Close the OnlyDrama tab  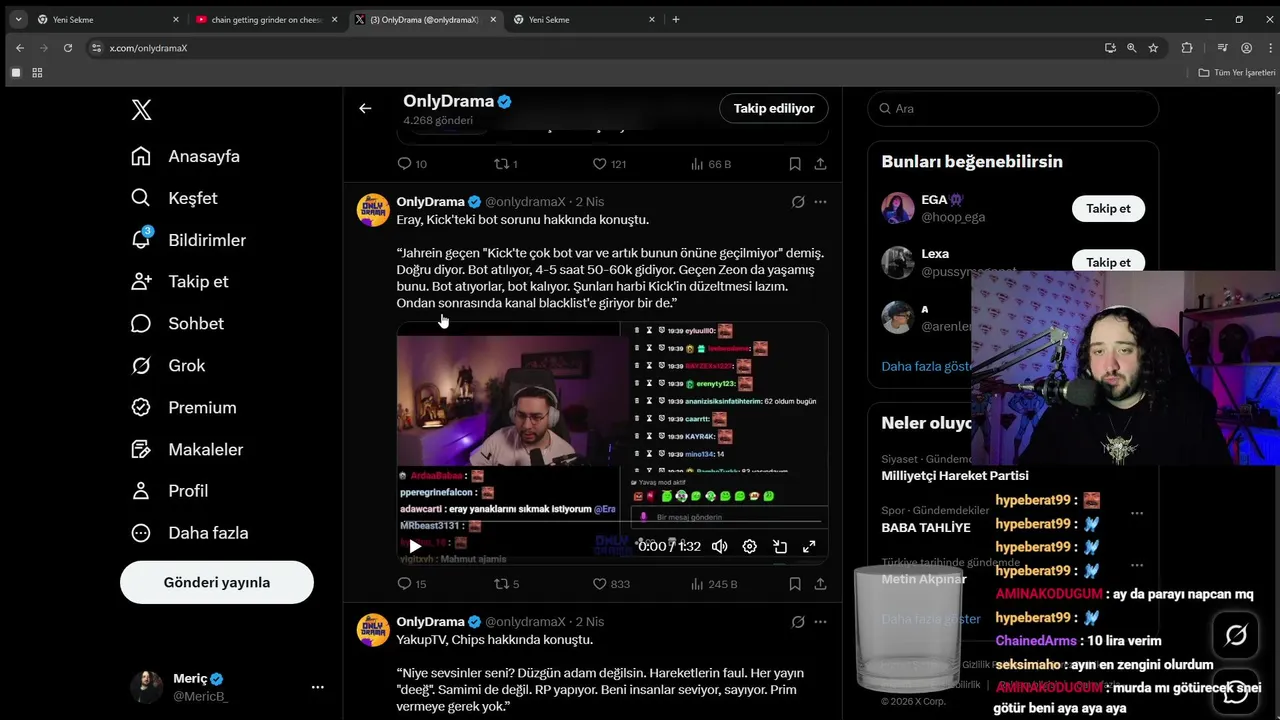(494, 19)
